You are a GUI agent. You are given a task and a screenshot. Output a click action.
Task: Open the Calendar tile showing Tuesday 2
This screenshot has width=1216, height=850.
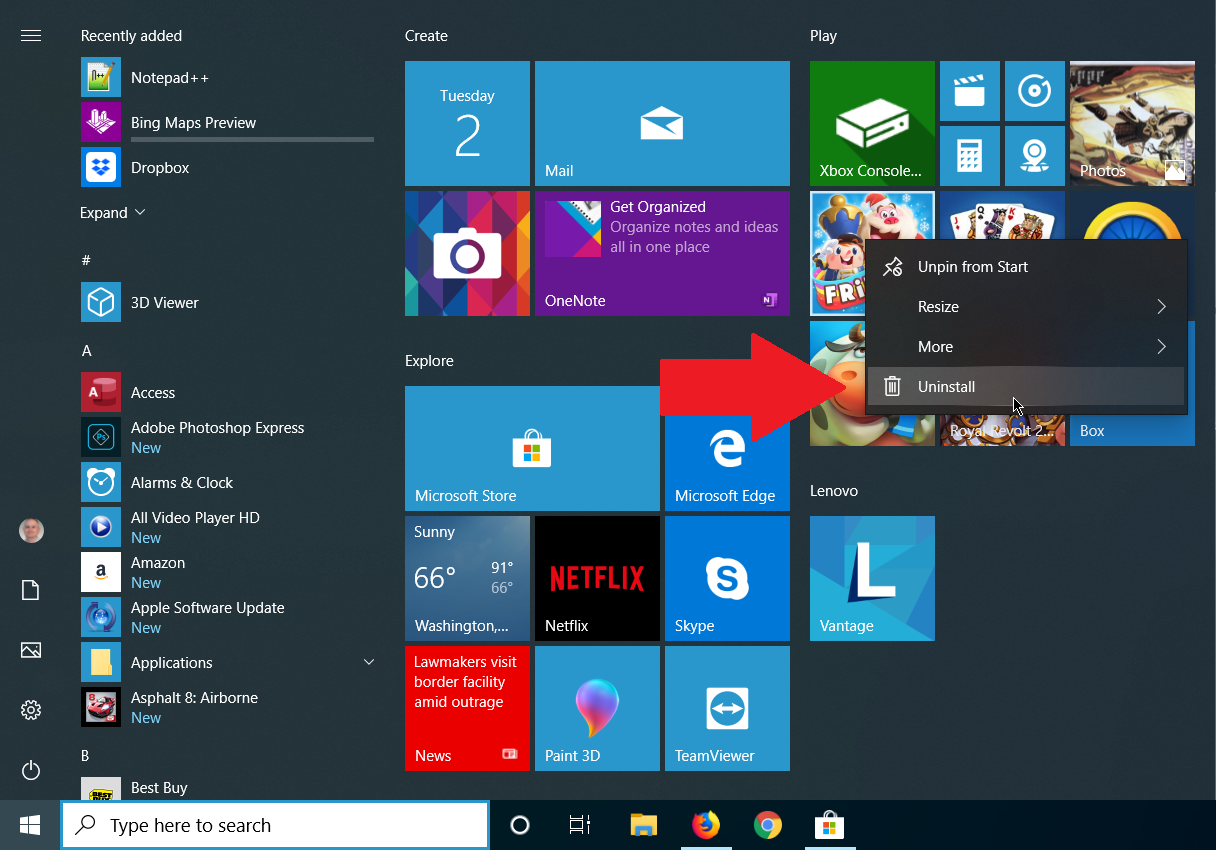point(467,123)
